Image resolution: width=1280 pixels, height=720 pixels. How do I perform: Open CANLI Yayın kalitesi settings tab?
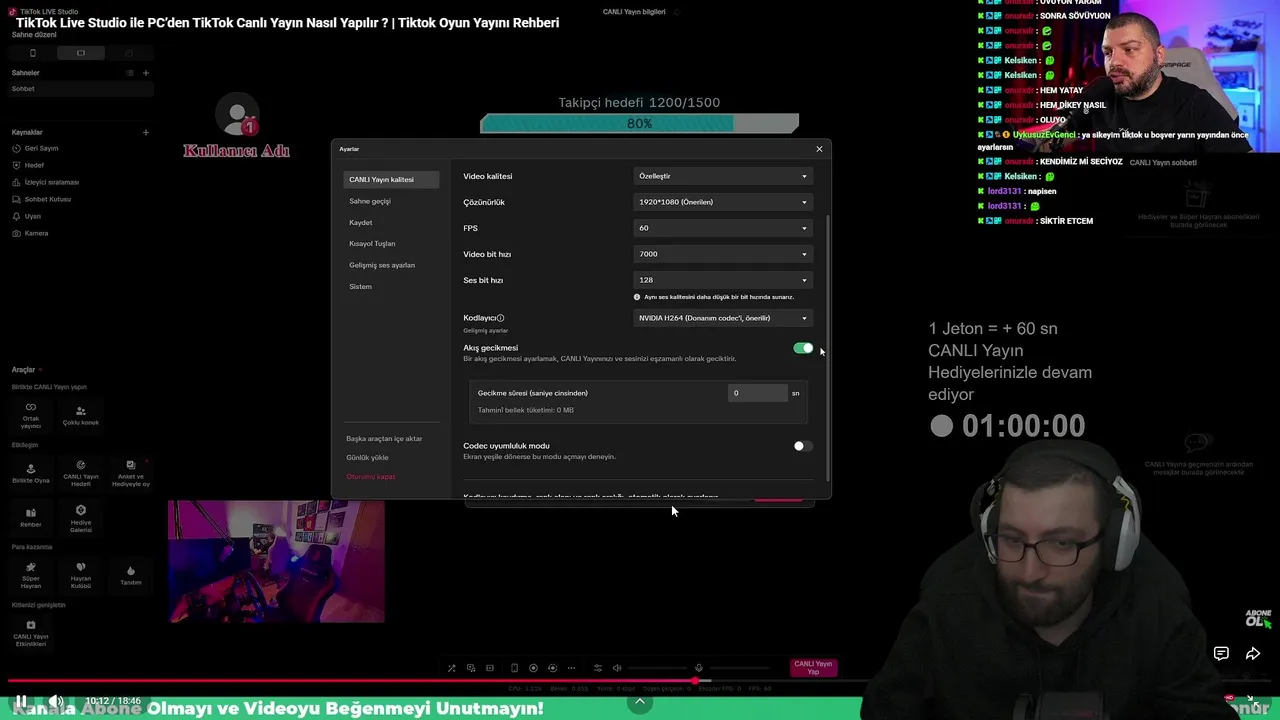(391, 180)
